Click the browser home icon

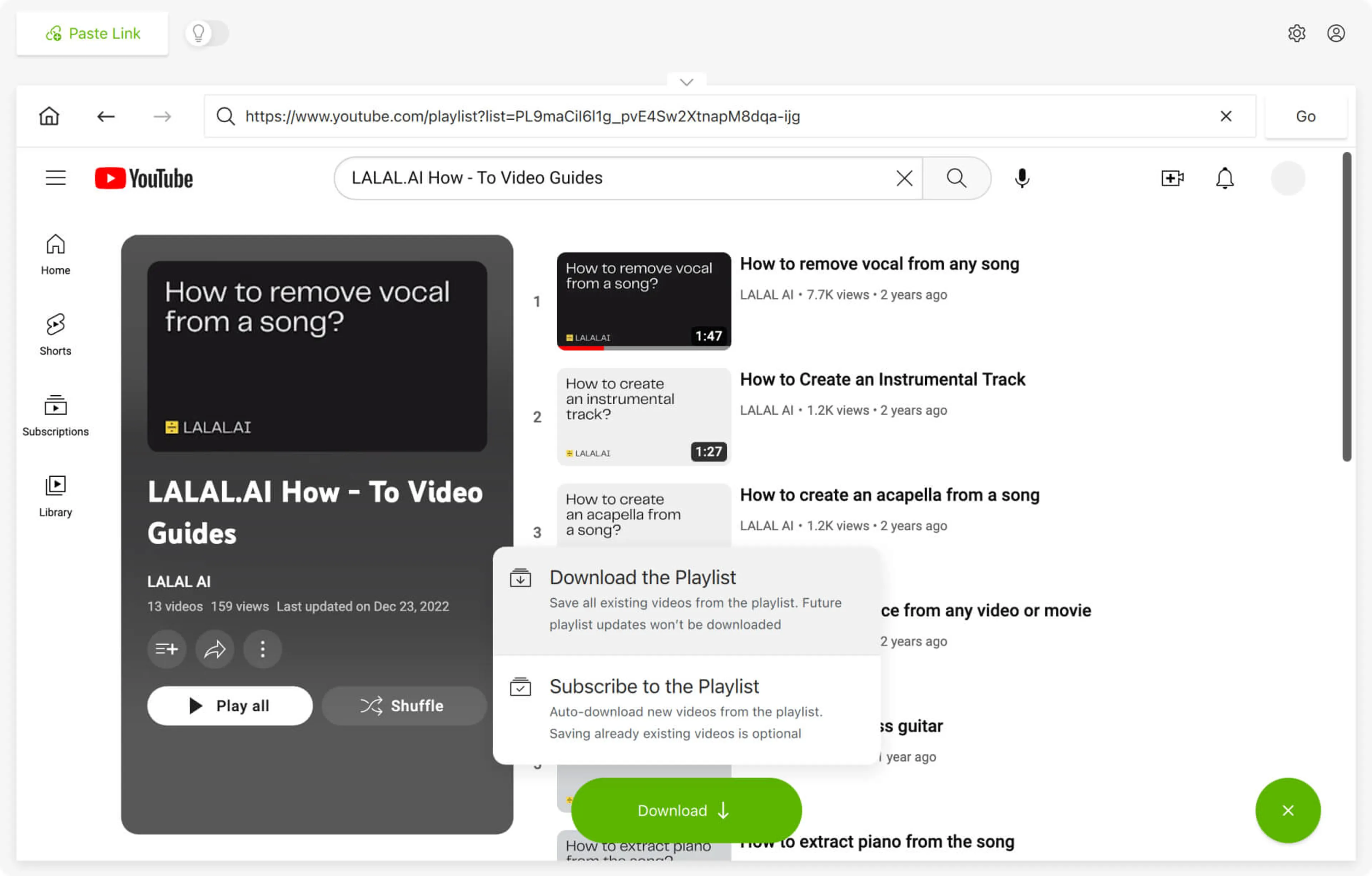click(49, 116)
